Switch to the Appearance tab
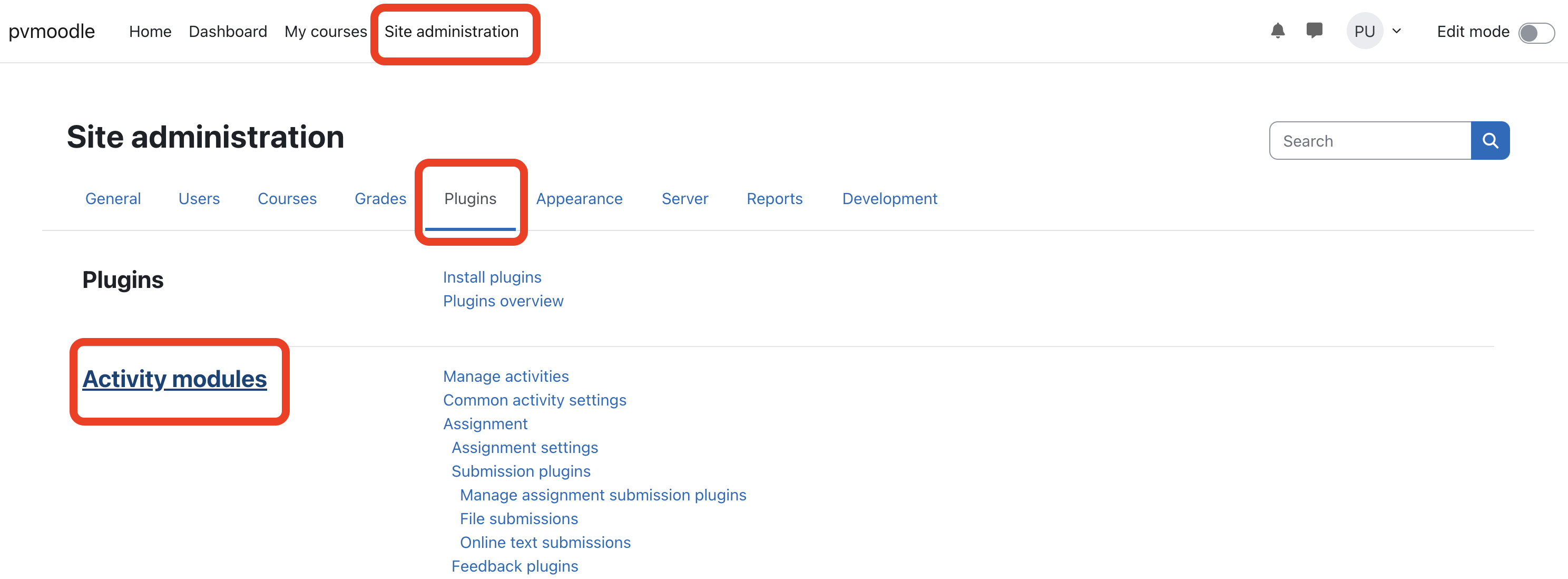The width and height of the screenshot is (1568, 579). (579, 199)
